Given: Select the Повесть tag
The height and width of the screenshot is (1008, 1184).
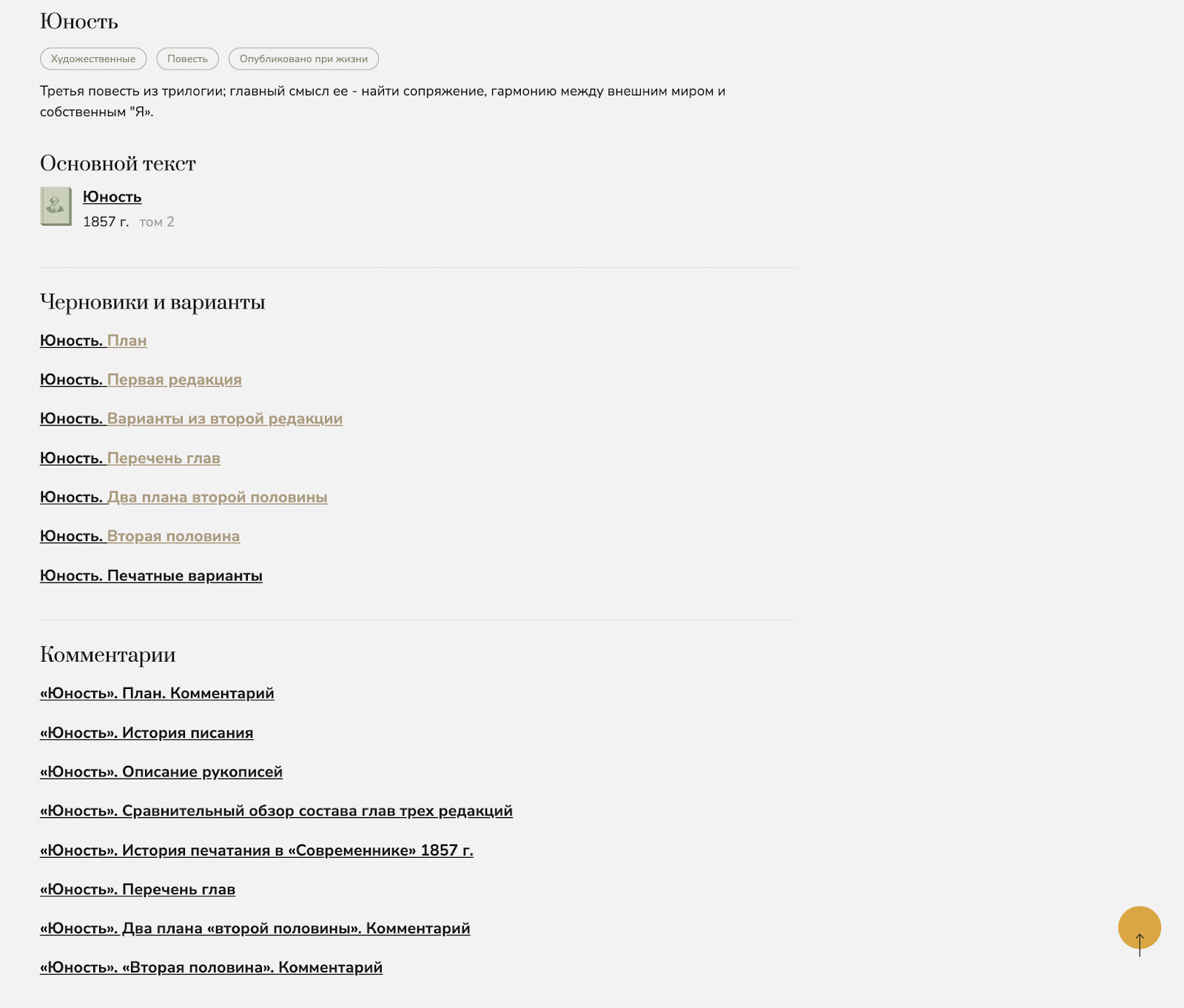Looking at the screenshot, I should click(187, 59).
